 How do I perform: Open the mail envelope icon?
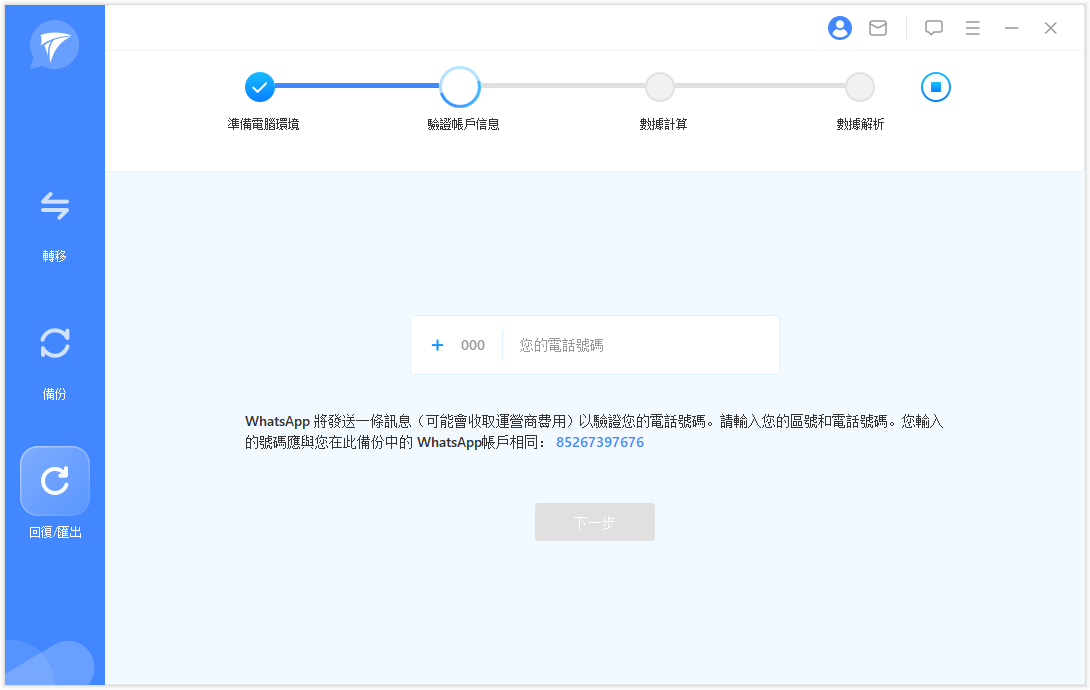pyautogui.click(x=878, y=28)
